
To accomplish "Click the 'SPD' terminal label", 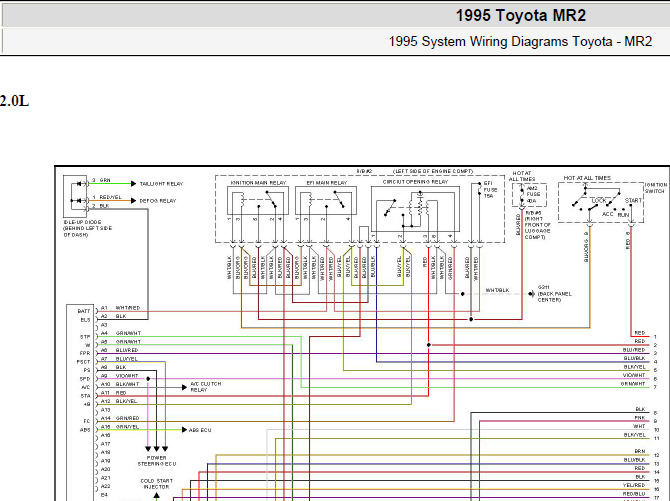I will (85, 379).
